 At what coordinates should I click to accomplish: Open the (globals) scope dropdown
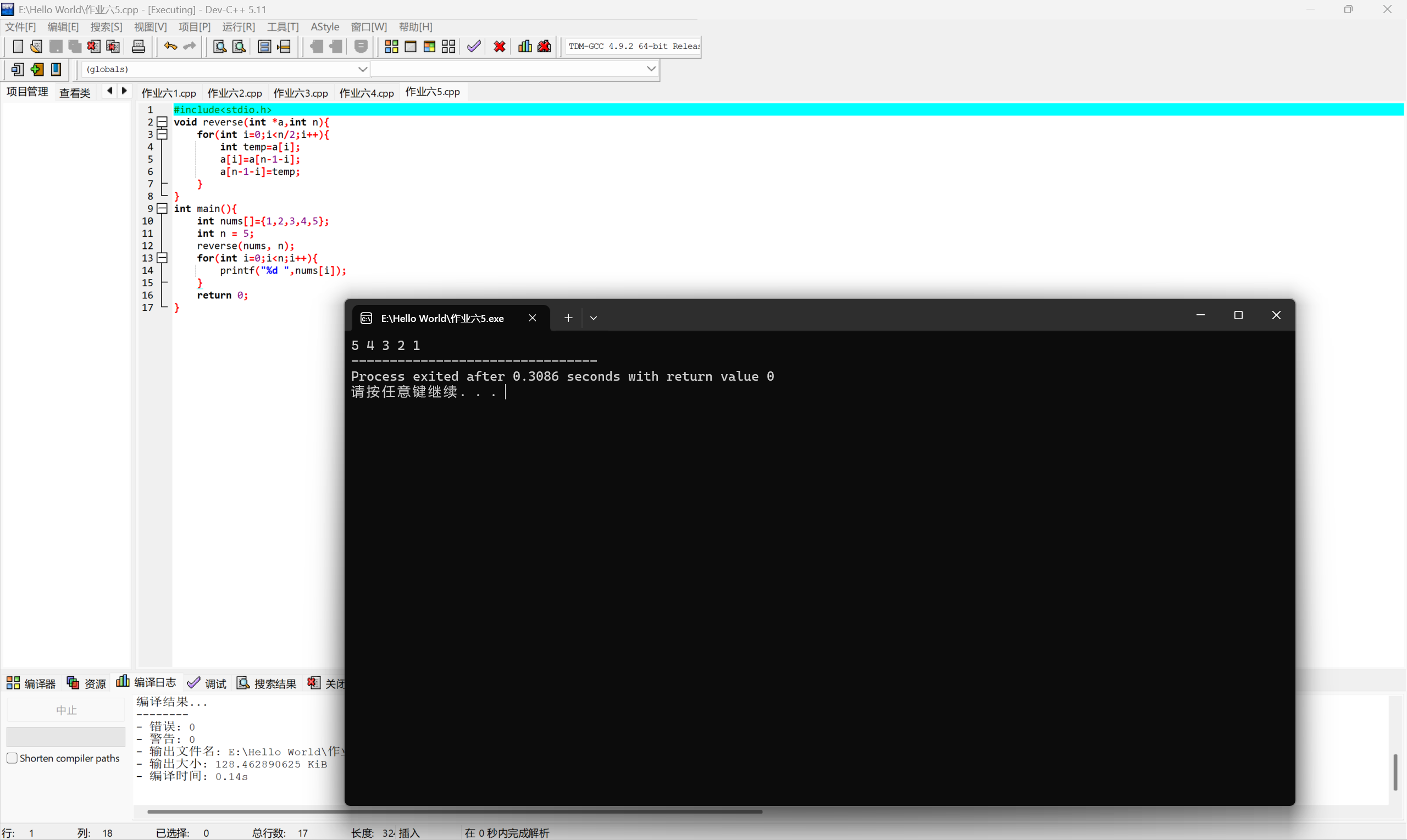362,69
